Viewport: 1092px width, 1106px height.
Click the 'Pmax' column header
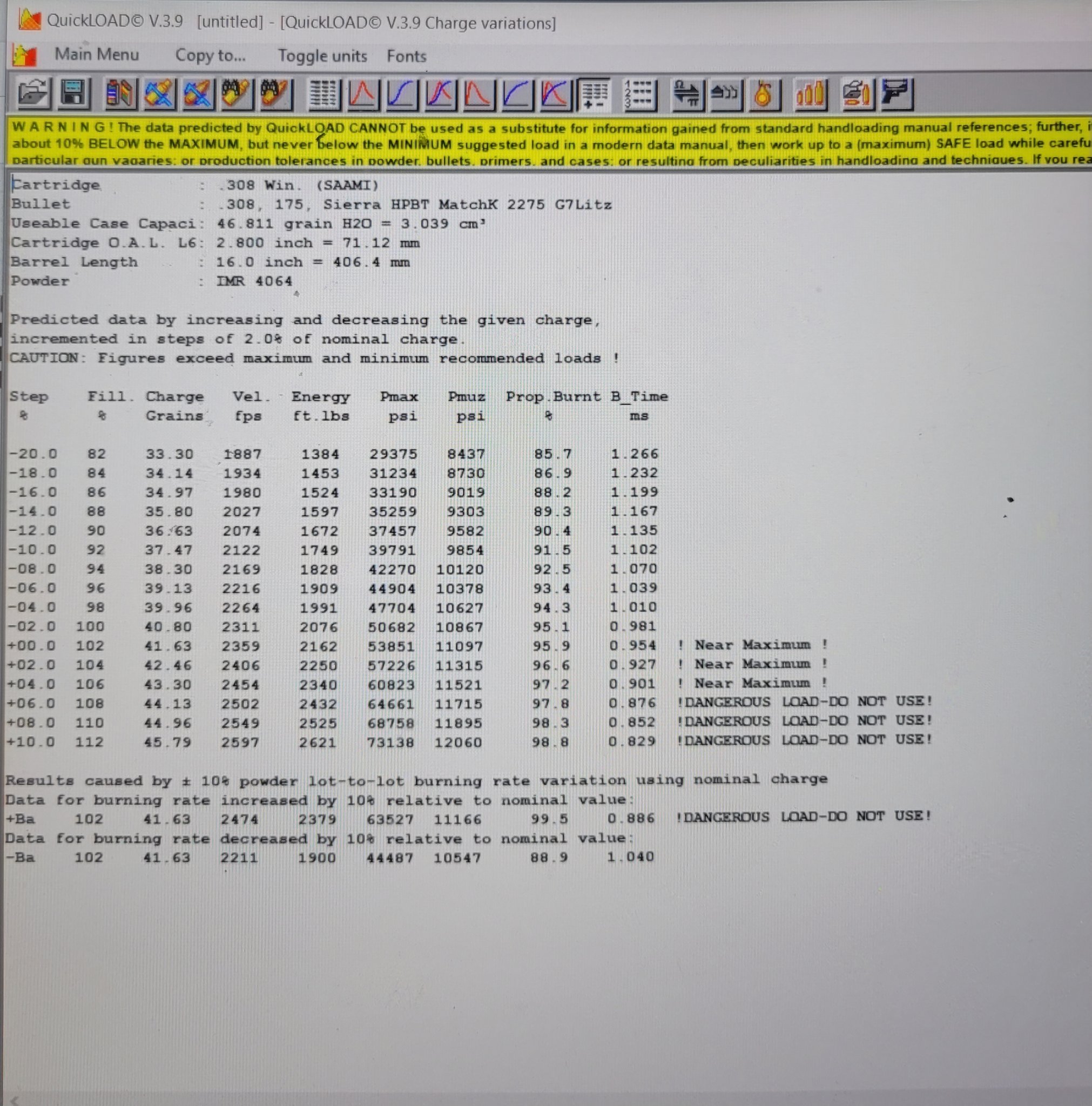[x=399, y=397]
